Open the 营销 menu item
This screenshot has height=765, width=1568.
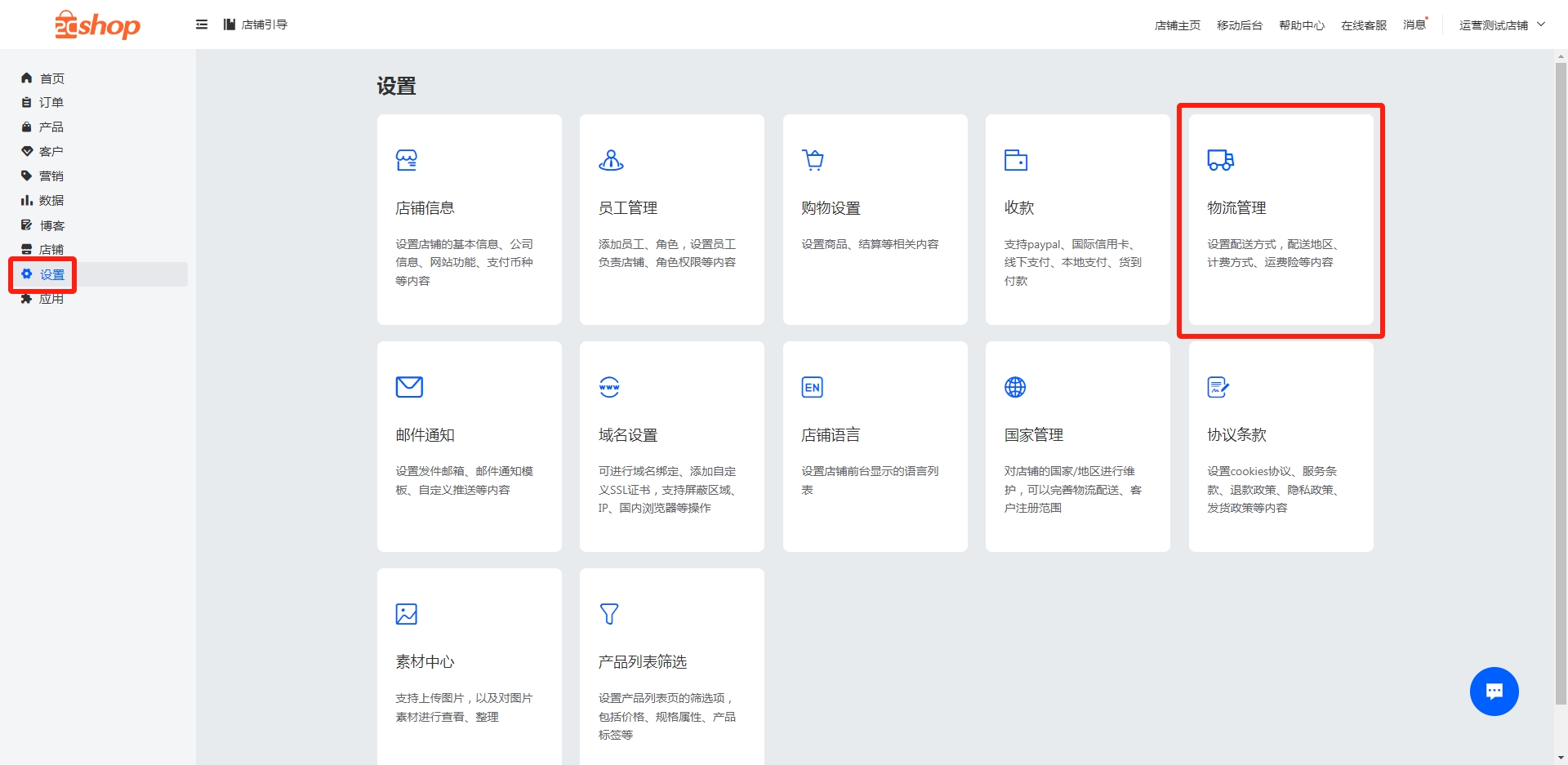pyautogui.click(x=51, y=176)
